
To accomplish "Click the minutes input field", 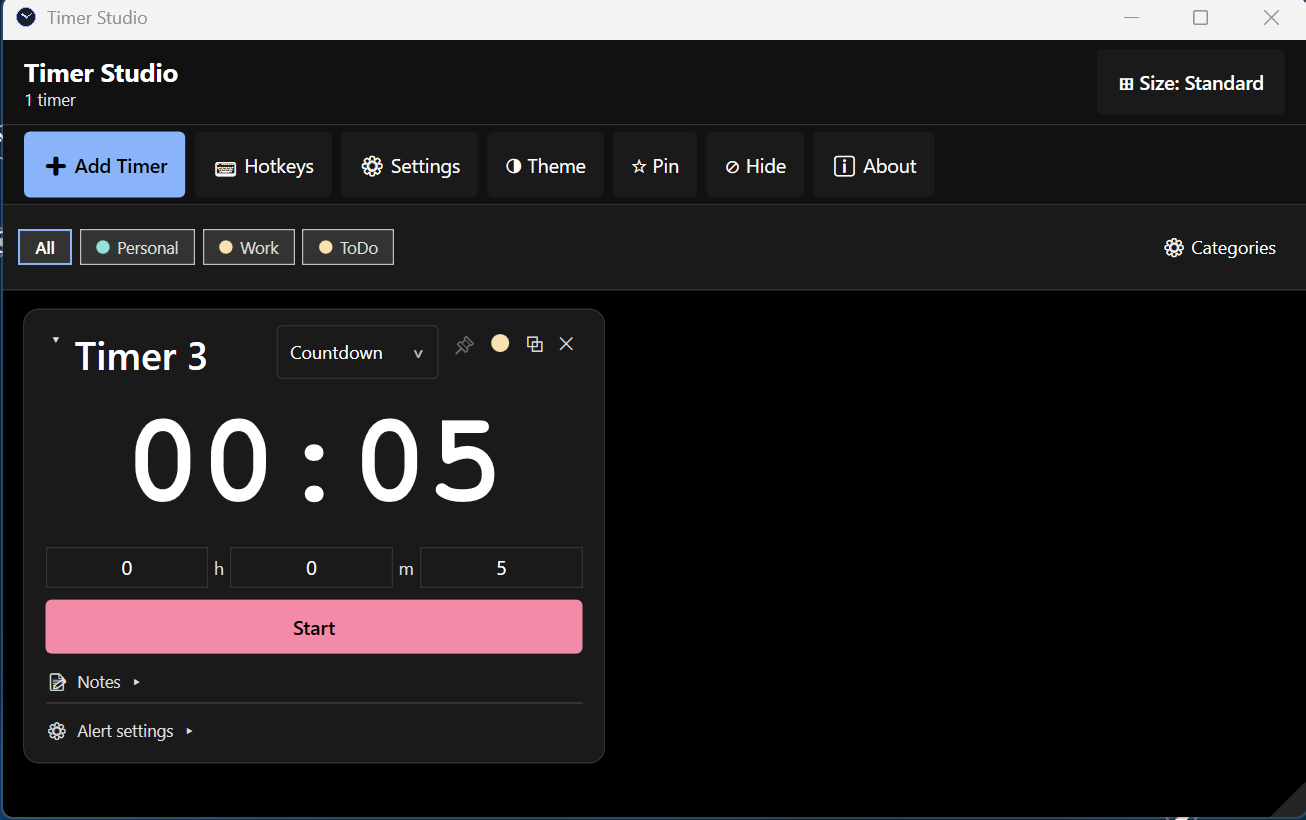I will pos(311,568).
